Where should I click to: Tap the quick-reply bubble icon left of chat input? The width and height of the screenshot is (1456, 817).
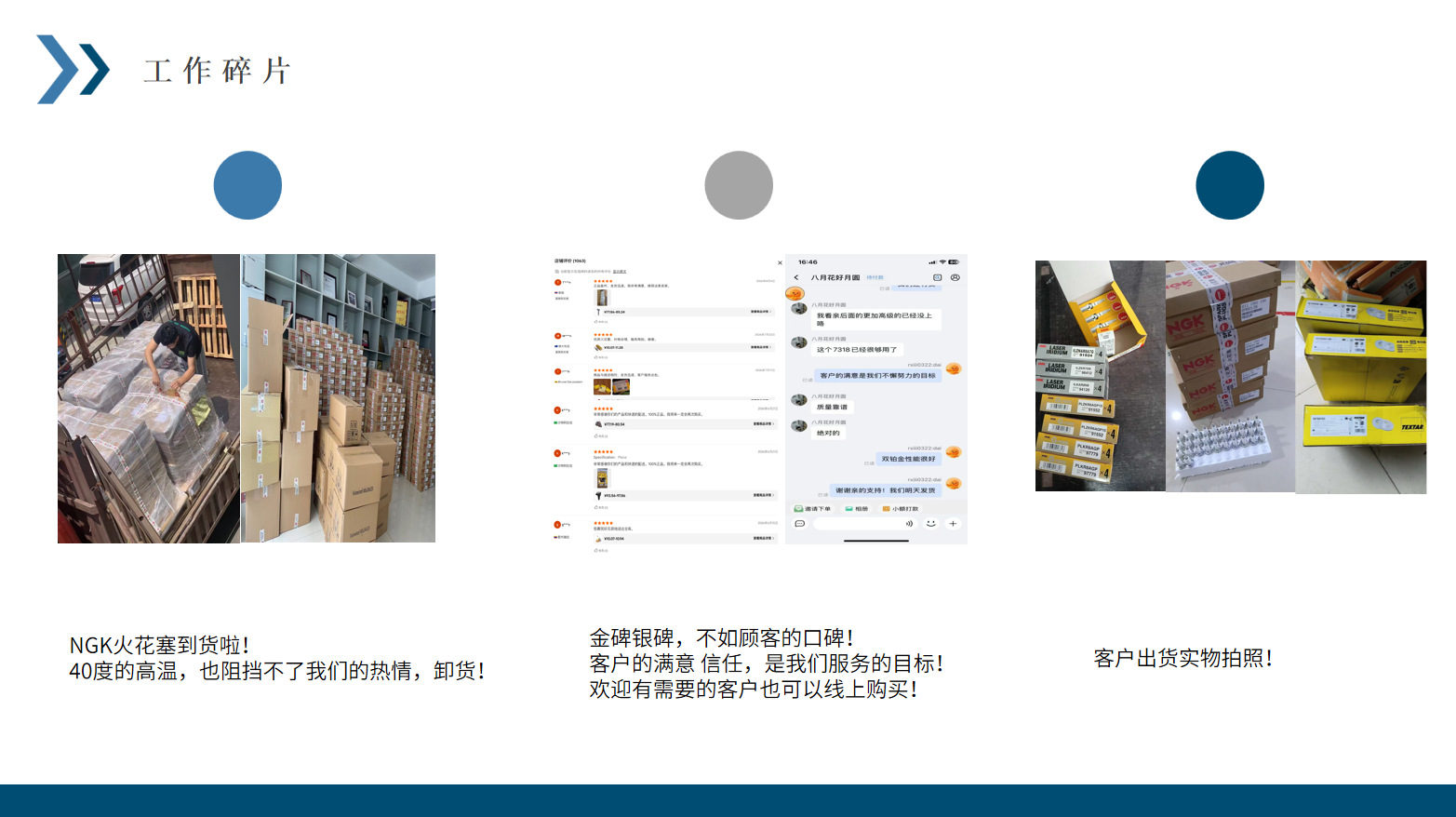(799, 524)
